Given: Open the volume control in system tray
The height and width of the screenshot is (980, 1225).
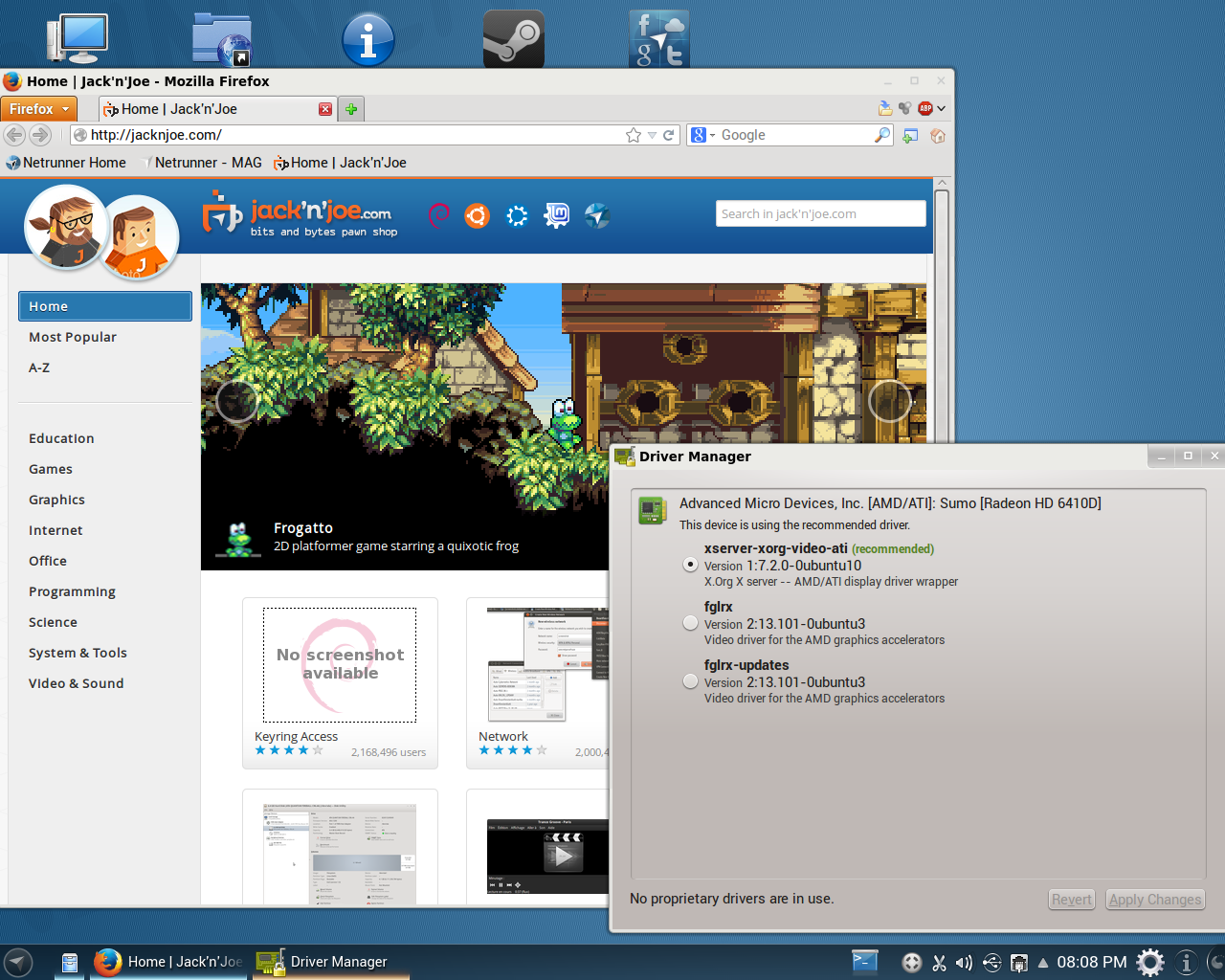Looking at the screenshot, I should 964,963.
